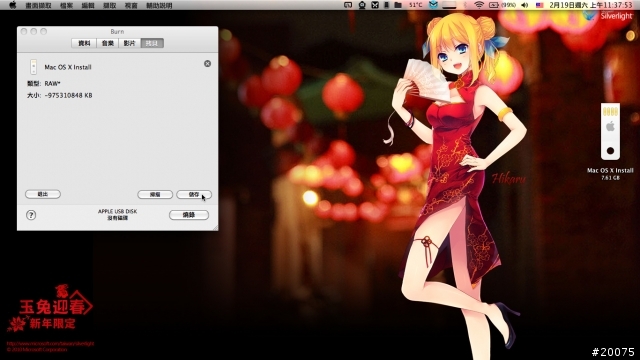This screenshot has height=360, width=640.
Task: Click the Mac OS X Install disk icon in Burn
Action: click(x=33, y=67)
